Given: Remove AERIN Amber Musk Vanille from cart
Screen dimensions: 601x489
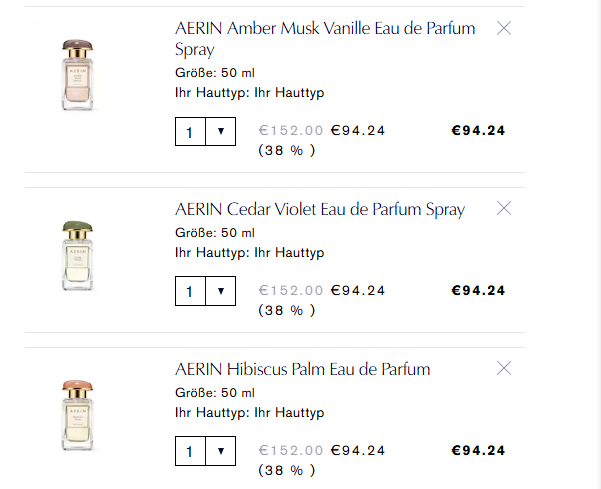Looking at the screenshot, I should (504, 28).
